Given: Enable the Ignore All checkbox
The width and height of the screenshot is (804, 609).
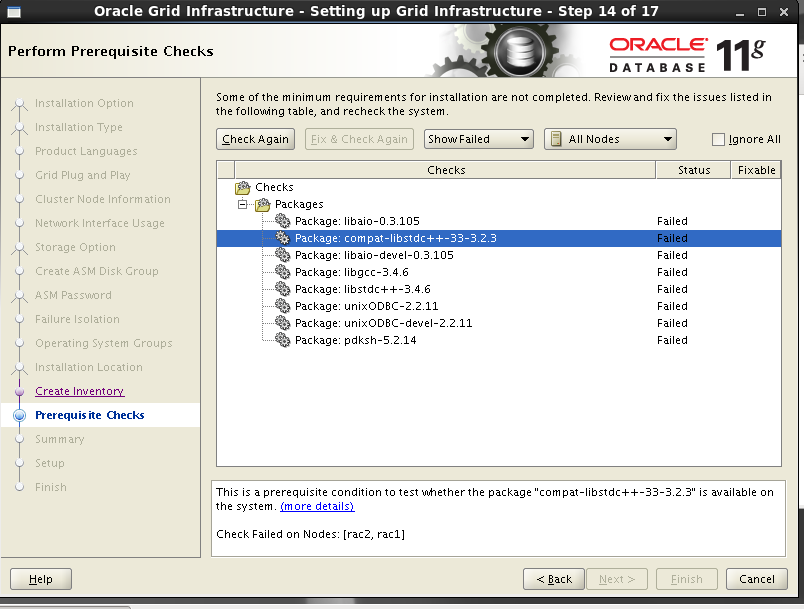Looking at the screenshot, I should (717, 139).
